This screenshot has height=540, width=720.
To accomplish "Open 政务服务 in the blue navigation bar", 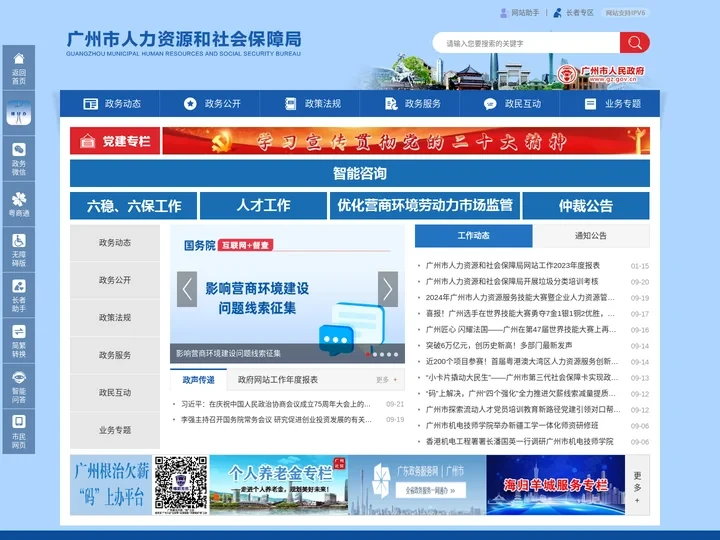I will (411, 104).
